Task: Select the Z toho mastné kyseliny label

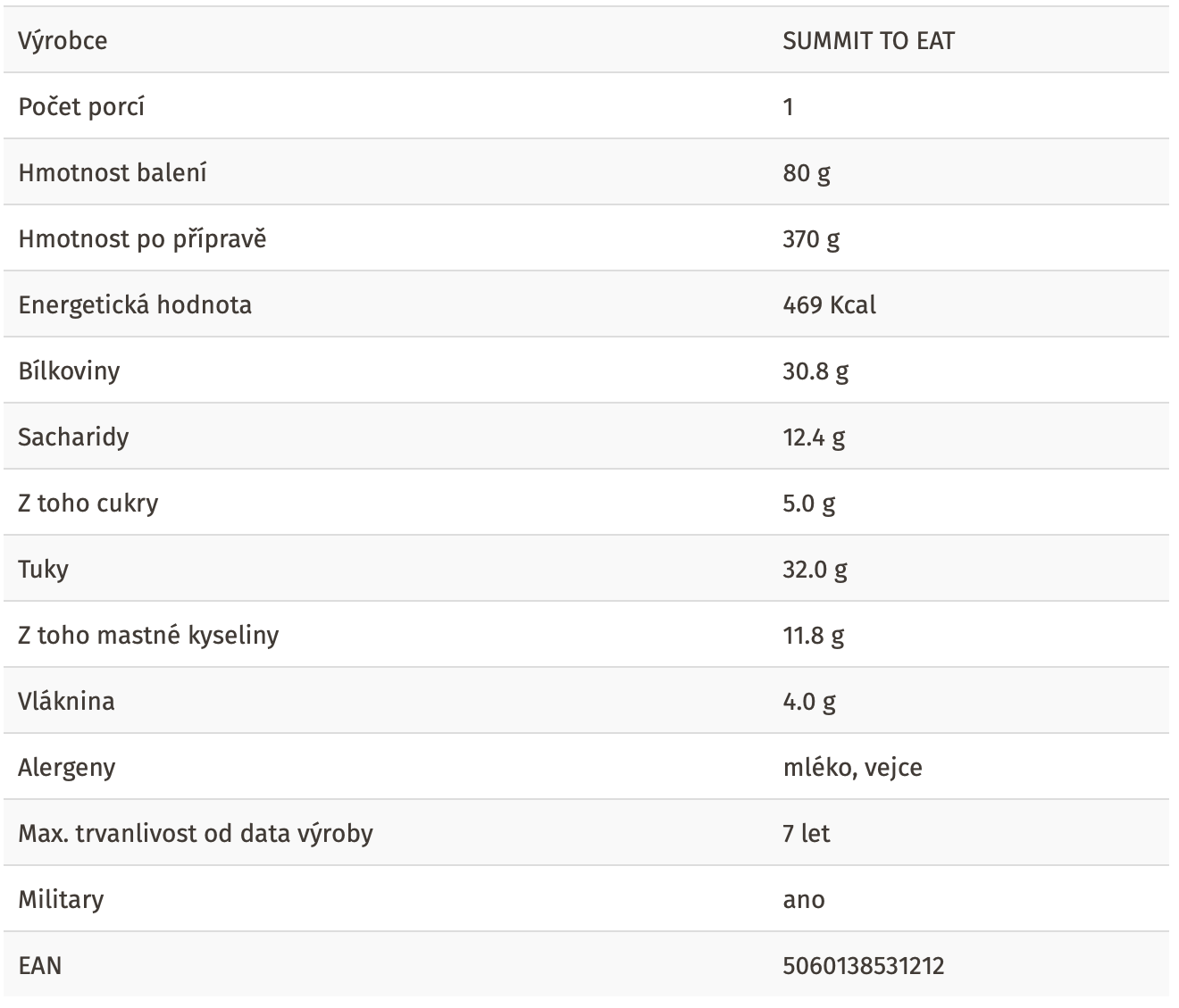Action: coord(148,636)
